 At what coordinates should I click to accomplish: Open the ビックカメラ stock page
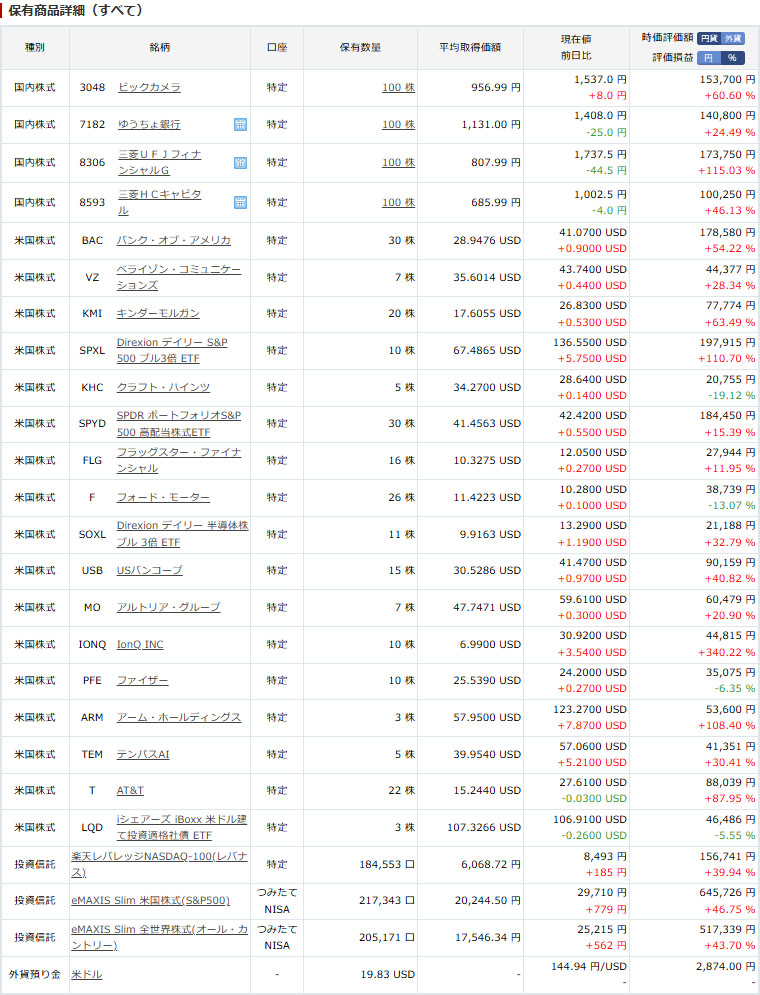click(x=149, y=88)
